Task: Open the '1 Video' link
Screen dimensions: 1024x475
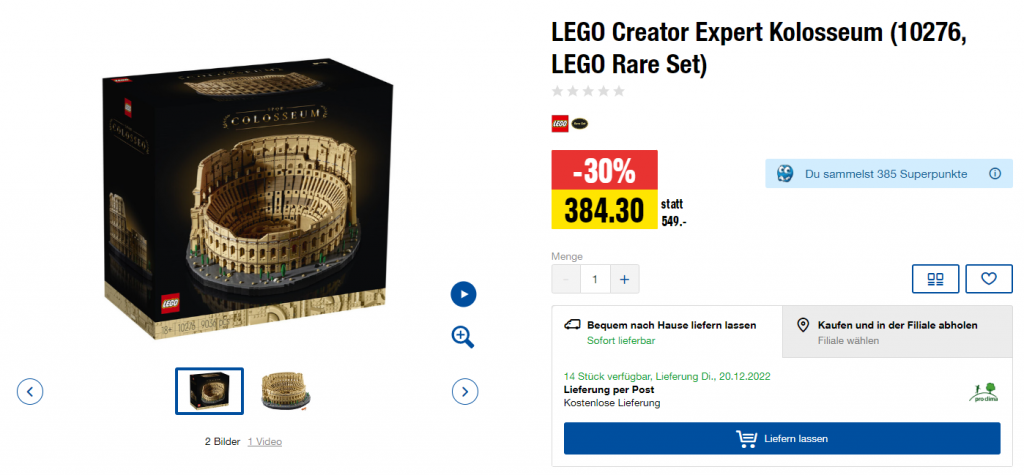Action: coord(264,441)
